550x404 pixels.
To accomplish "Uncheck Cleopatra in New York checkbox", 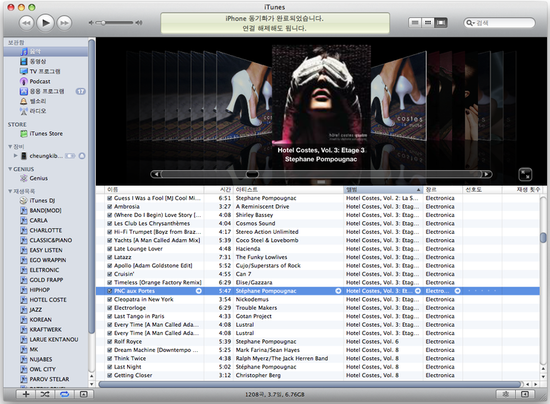I will point(110,299).
